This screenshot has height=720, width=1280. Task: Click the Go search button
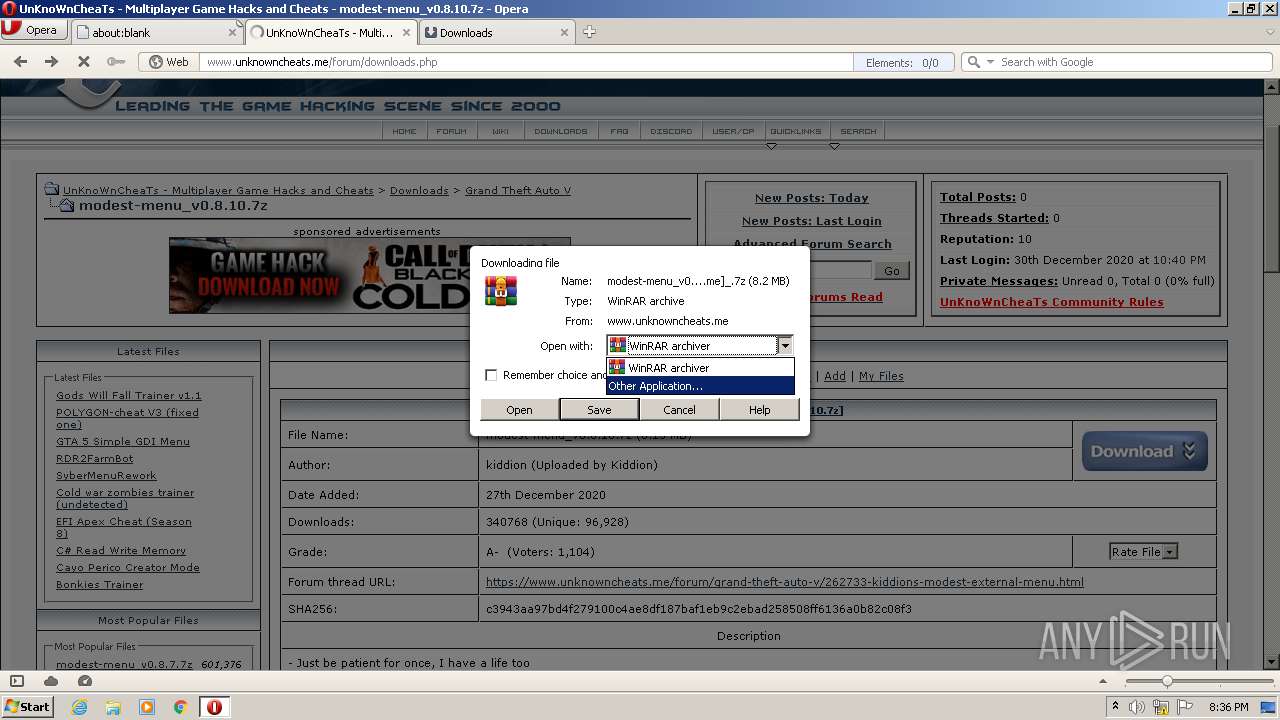891,271
